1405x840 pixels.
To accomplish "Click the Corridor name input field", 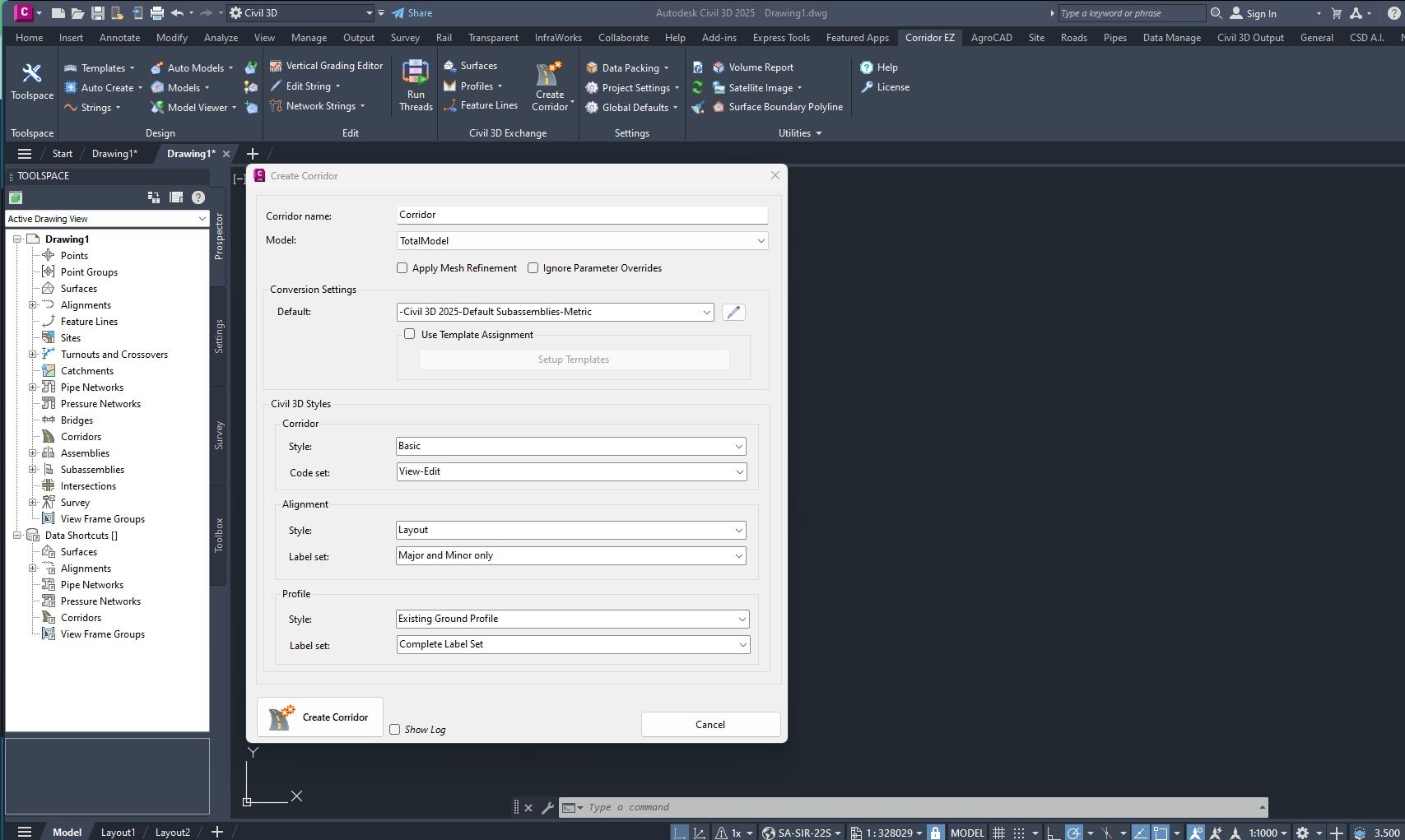I will [582, 215].
